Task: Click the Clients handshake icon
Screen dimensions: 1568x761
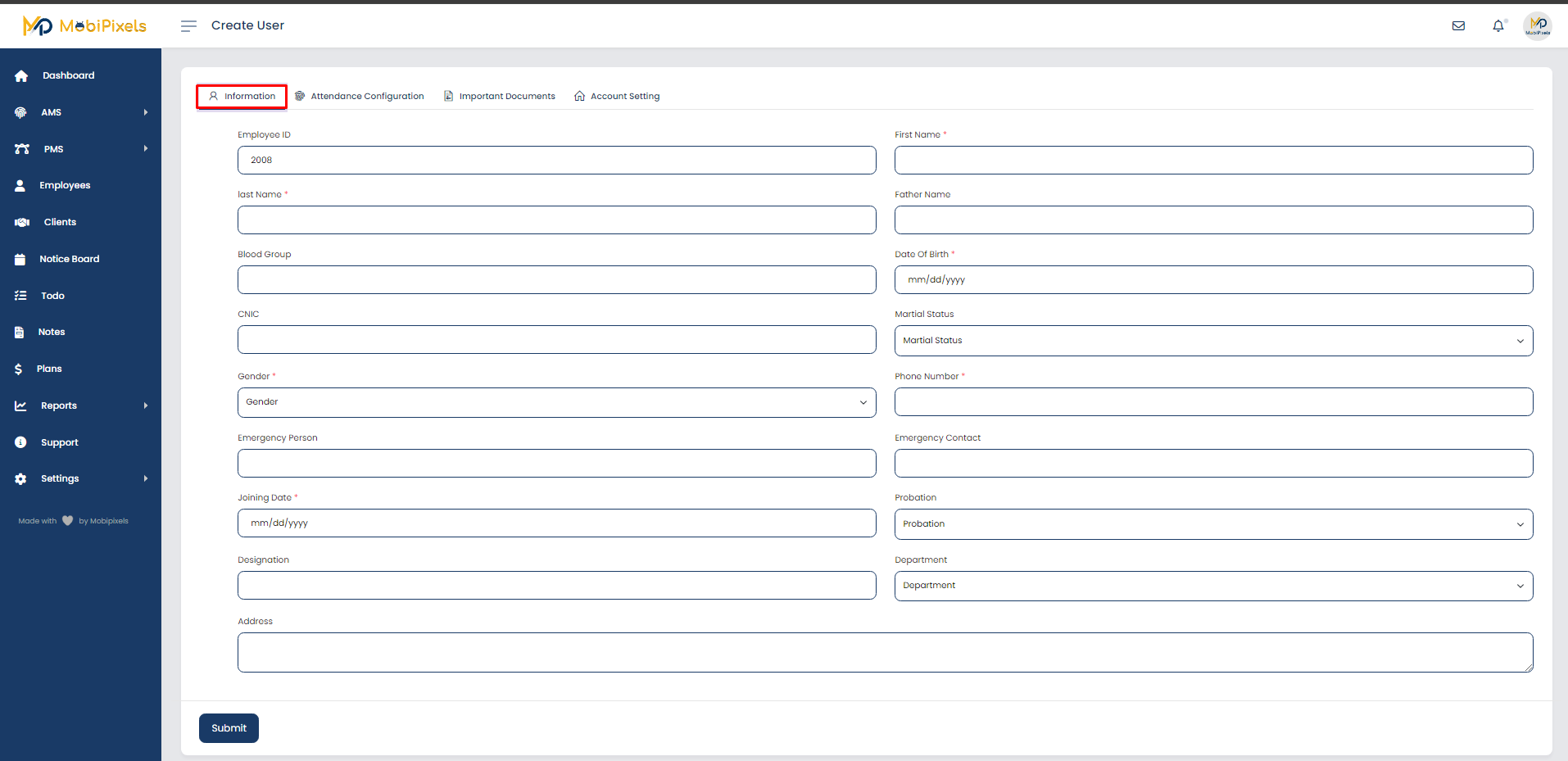Action: point(22,222)
